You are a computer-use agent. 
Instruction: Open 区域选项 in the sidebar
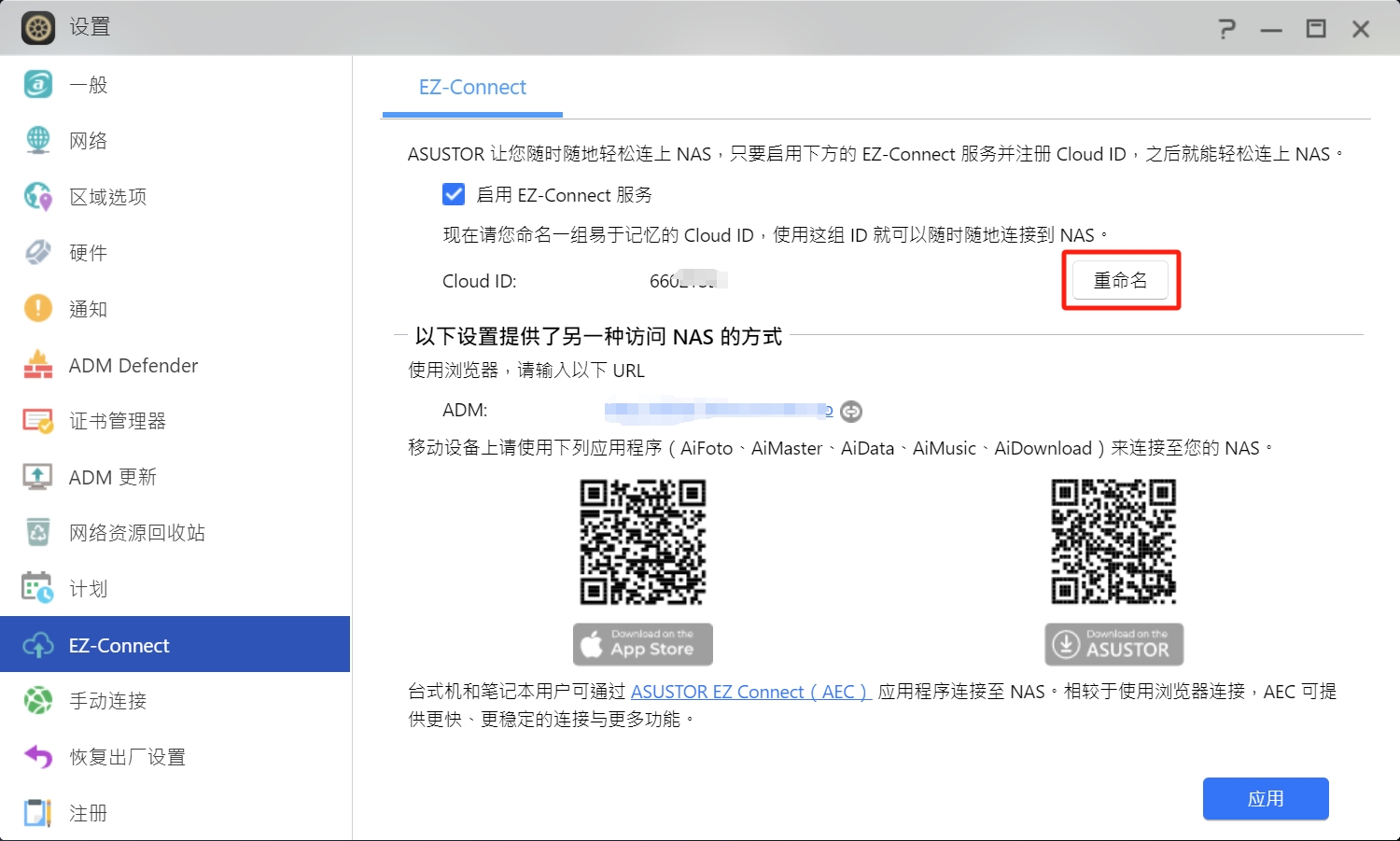tap(175, 197)
